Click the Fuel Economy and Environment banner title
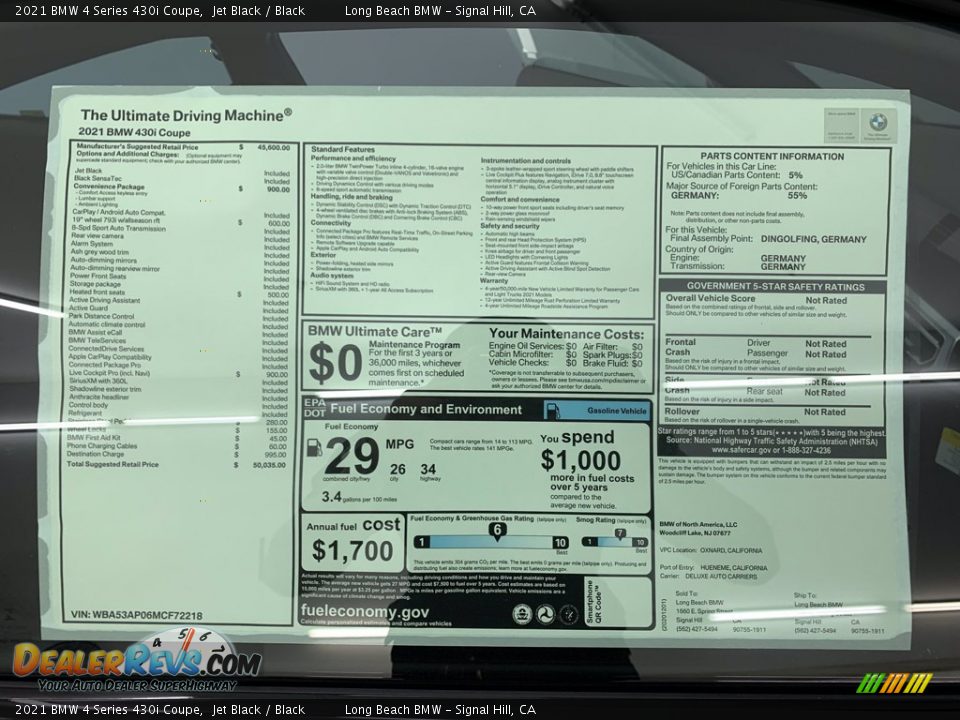Image resolution: width=960 pixels, height=720 pixels. pos(426,410)
